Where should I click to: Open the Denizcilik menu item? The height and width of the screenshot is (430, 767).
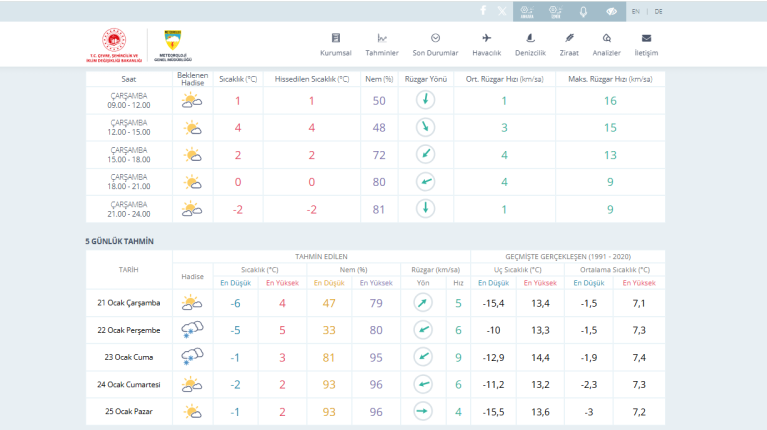click(529, 44)
